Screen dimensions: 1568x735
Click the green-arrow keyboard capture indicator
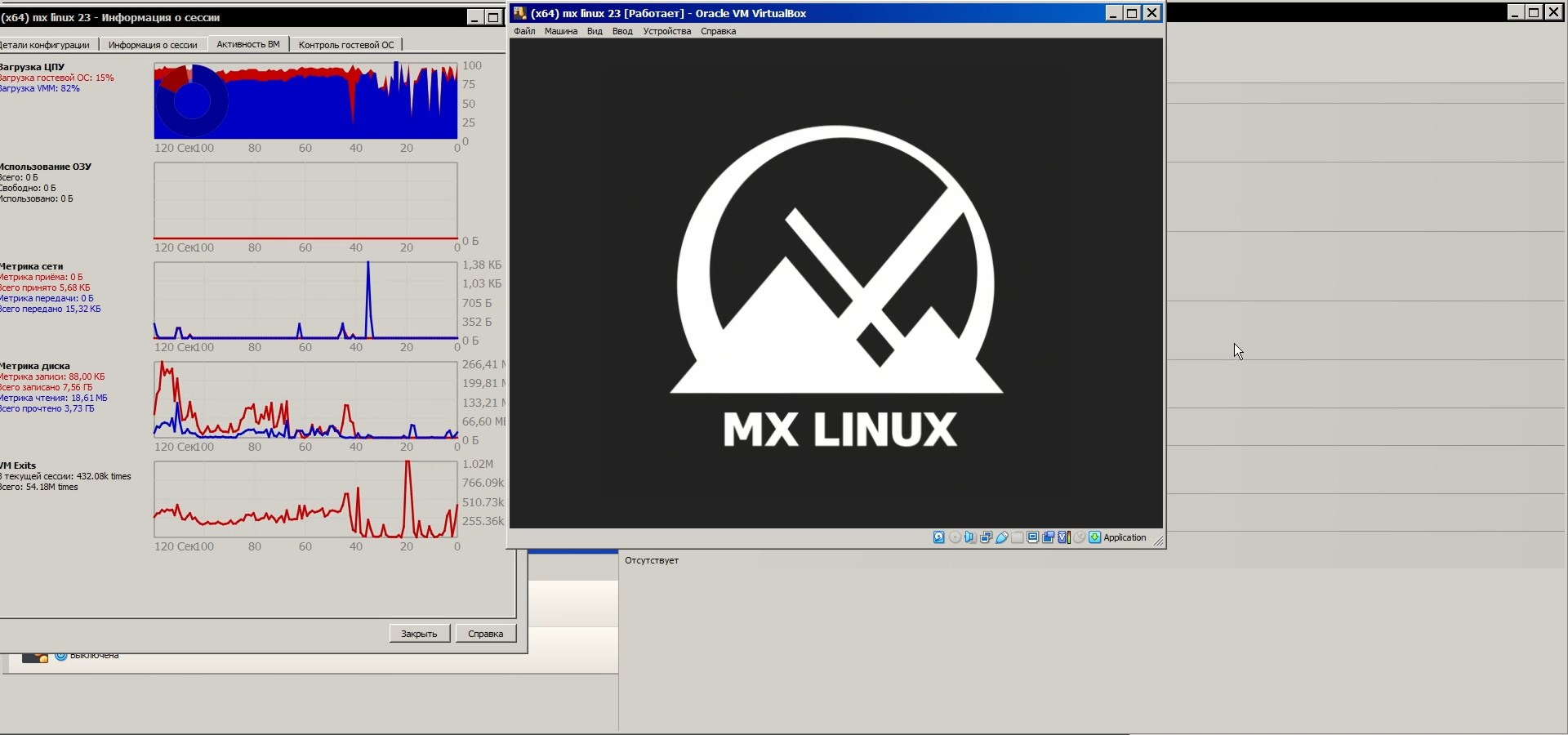1095,537
